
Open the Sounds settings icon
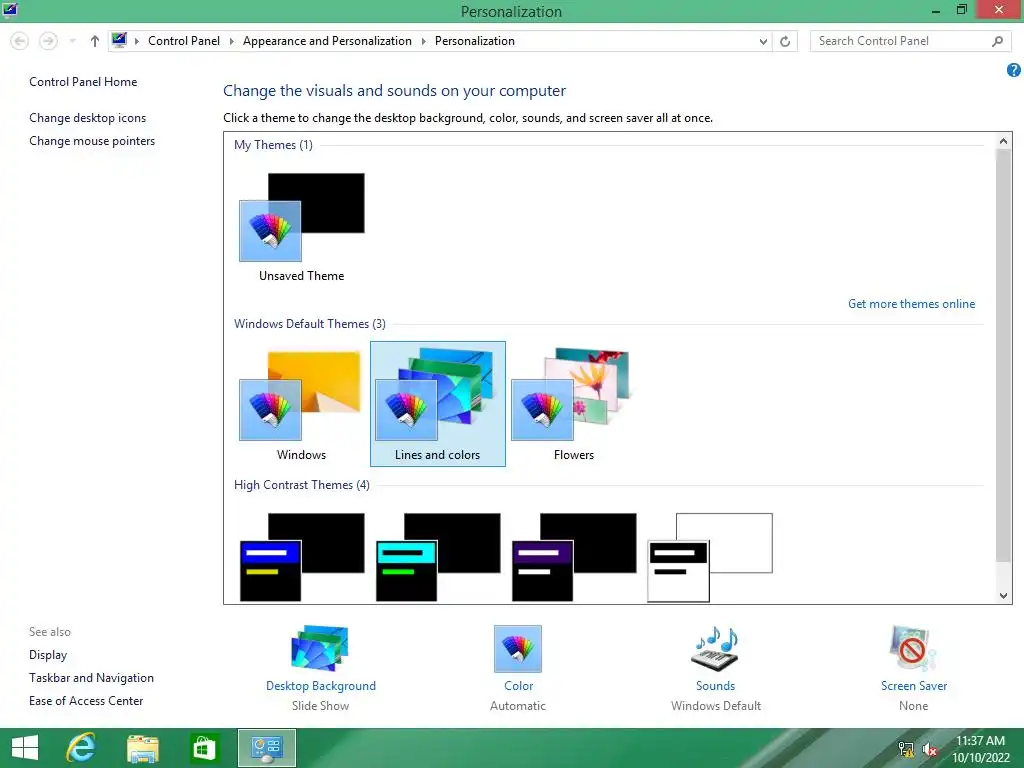pyautogui.click(x=715, y=648)
